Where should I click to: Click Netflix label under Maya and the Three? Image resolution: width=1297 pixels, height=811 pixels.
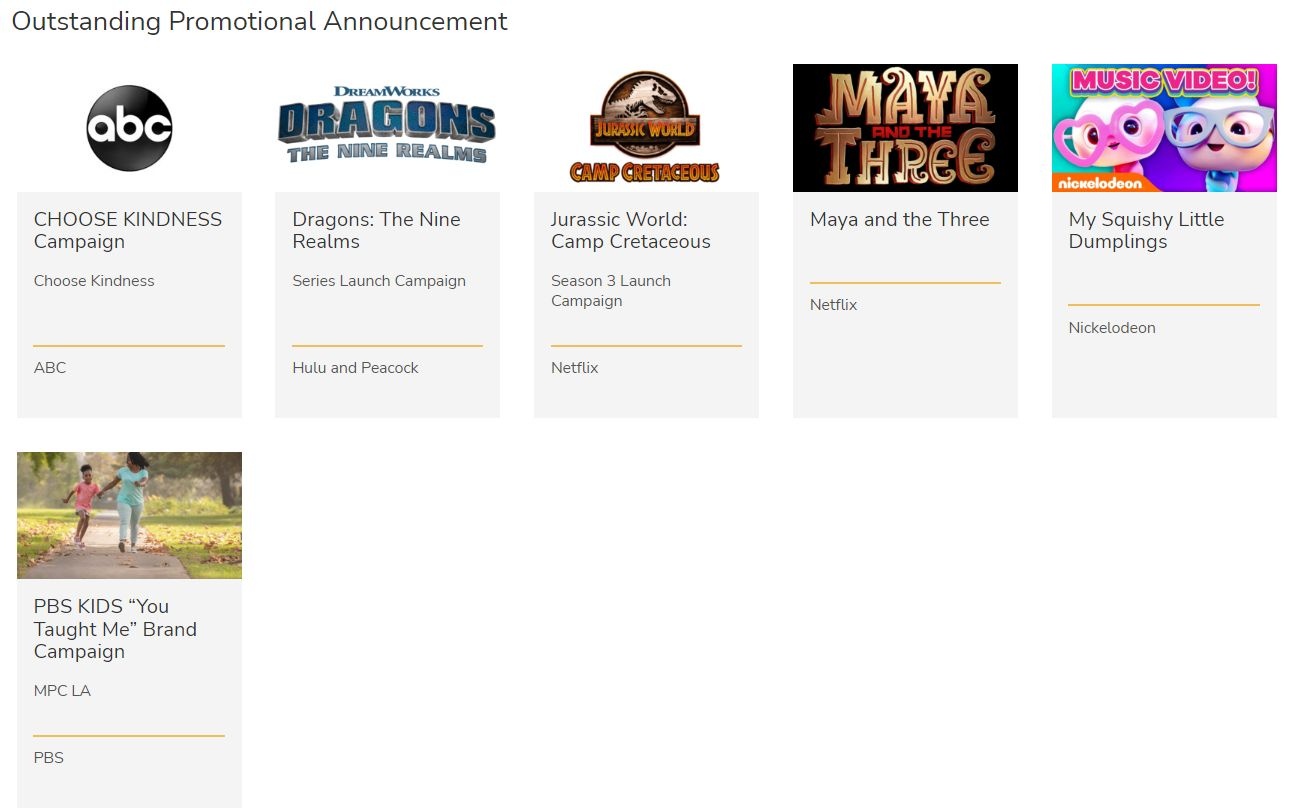(833, 305)
